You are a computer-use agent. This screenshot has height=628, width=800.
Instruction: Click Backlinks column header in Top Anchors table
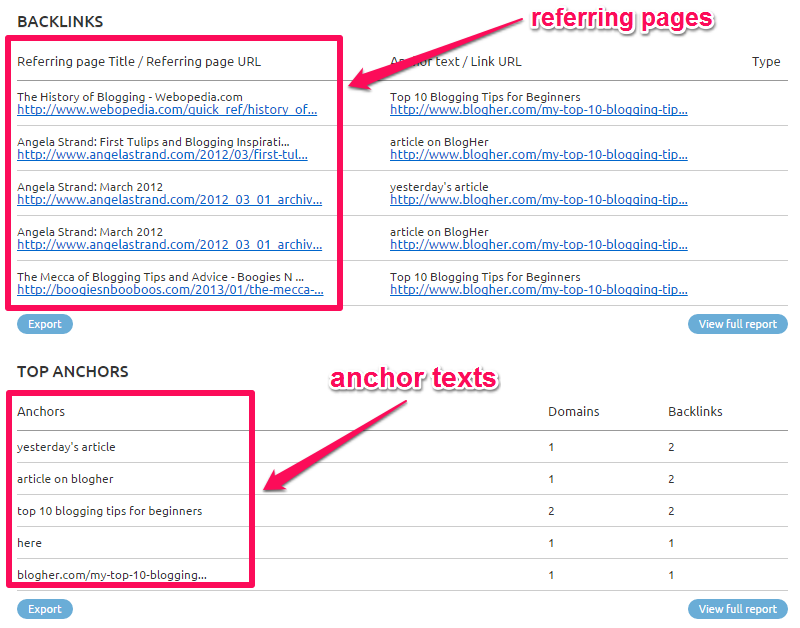pos(695,412)
